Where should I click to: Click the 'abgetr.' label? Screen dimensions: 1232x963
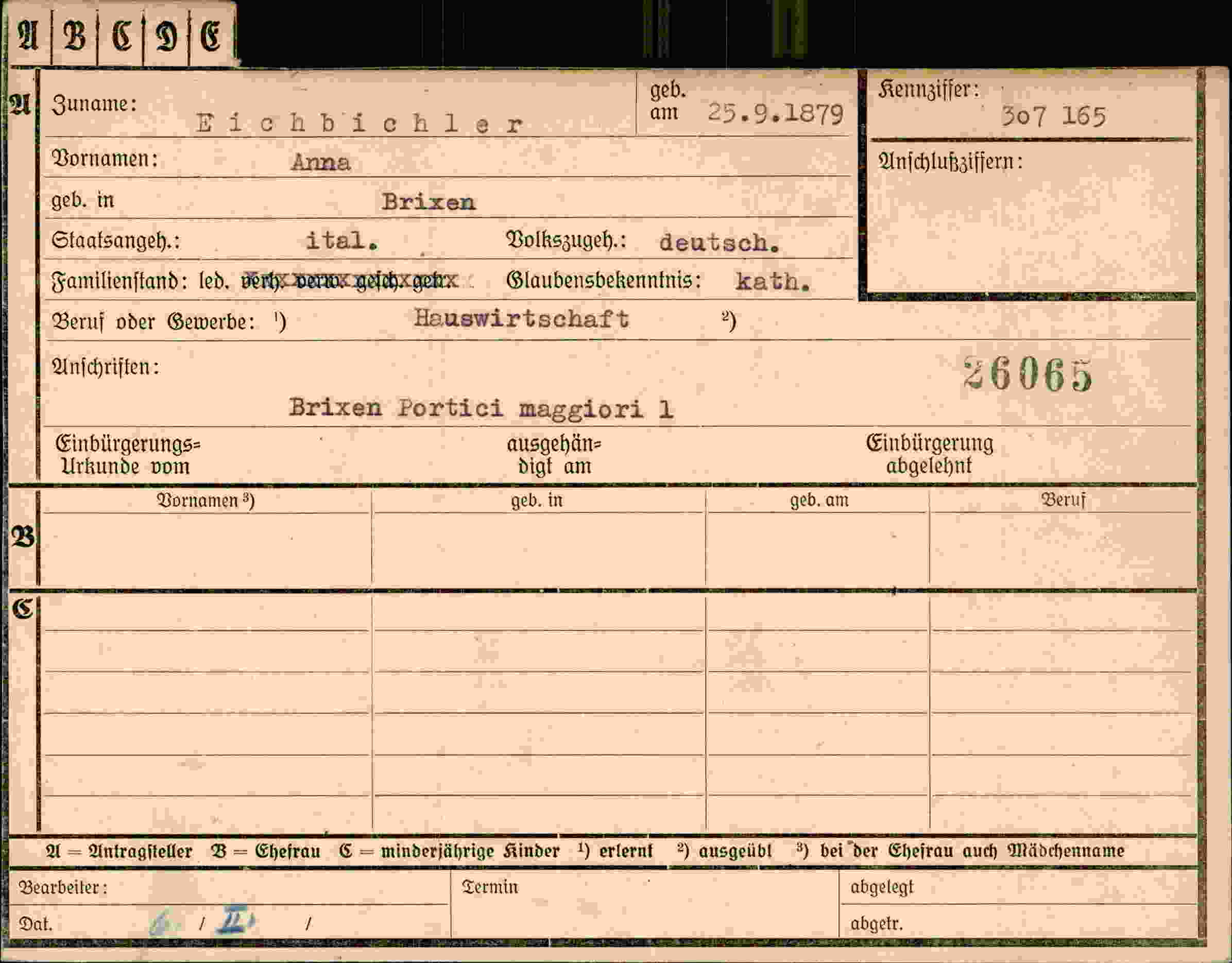[x=877, y=924]
